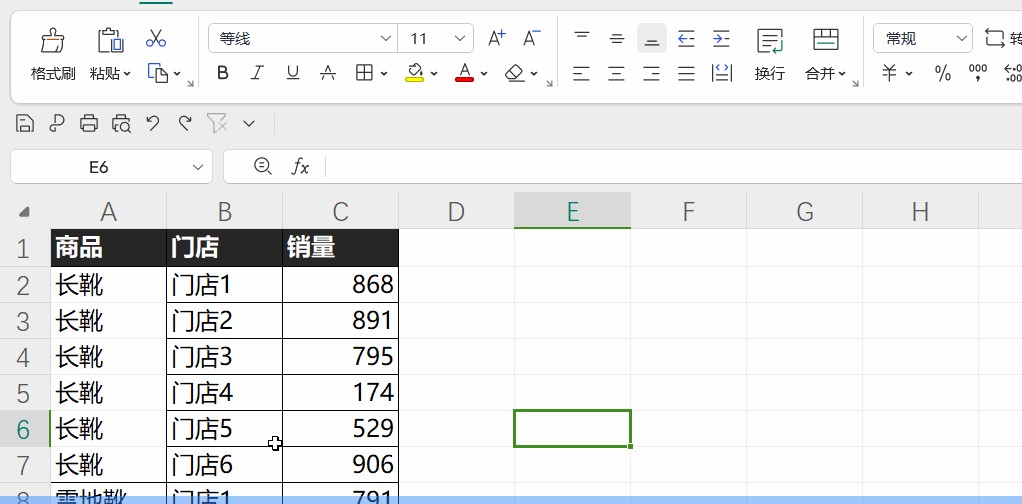Viewport: 1022px width, 504px height.
Task: Expand the clear (eraser) dropdown arrow
Action: pyautogui.click(x=534, y=74)
